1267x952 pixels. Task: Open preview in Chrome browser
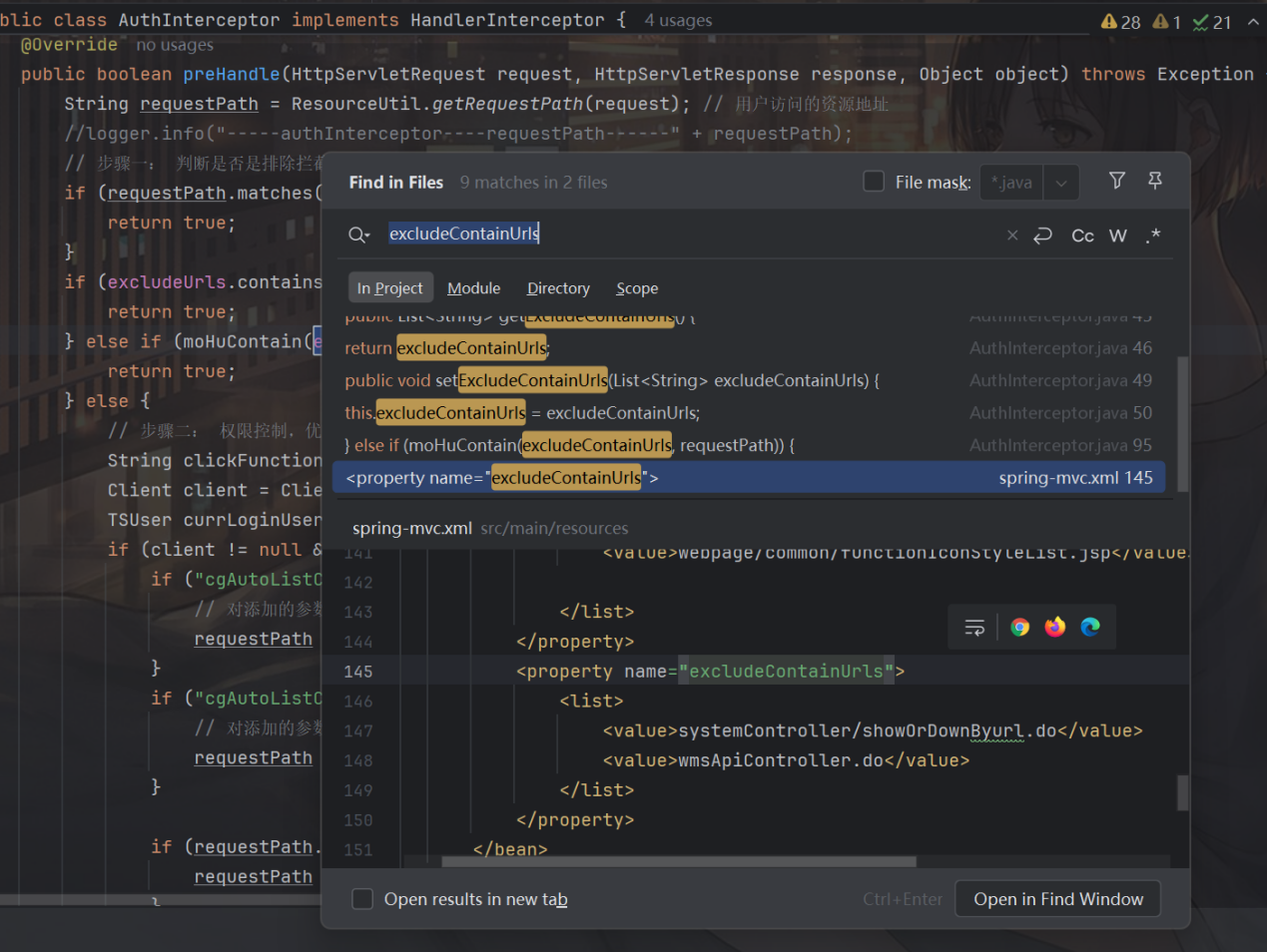1019,627
